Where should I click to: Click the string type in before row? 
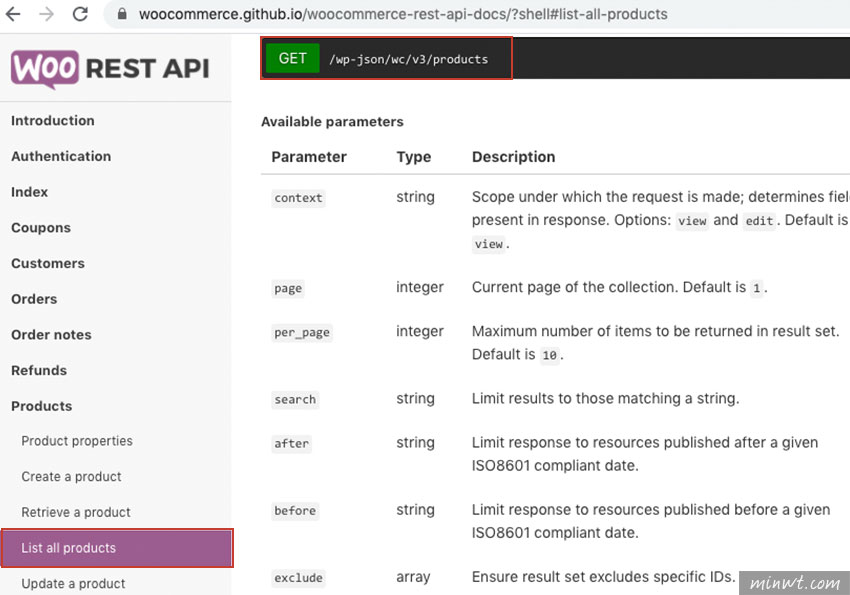[x=415, y=510]
